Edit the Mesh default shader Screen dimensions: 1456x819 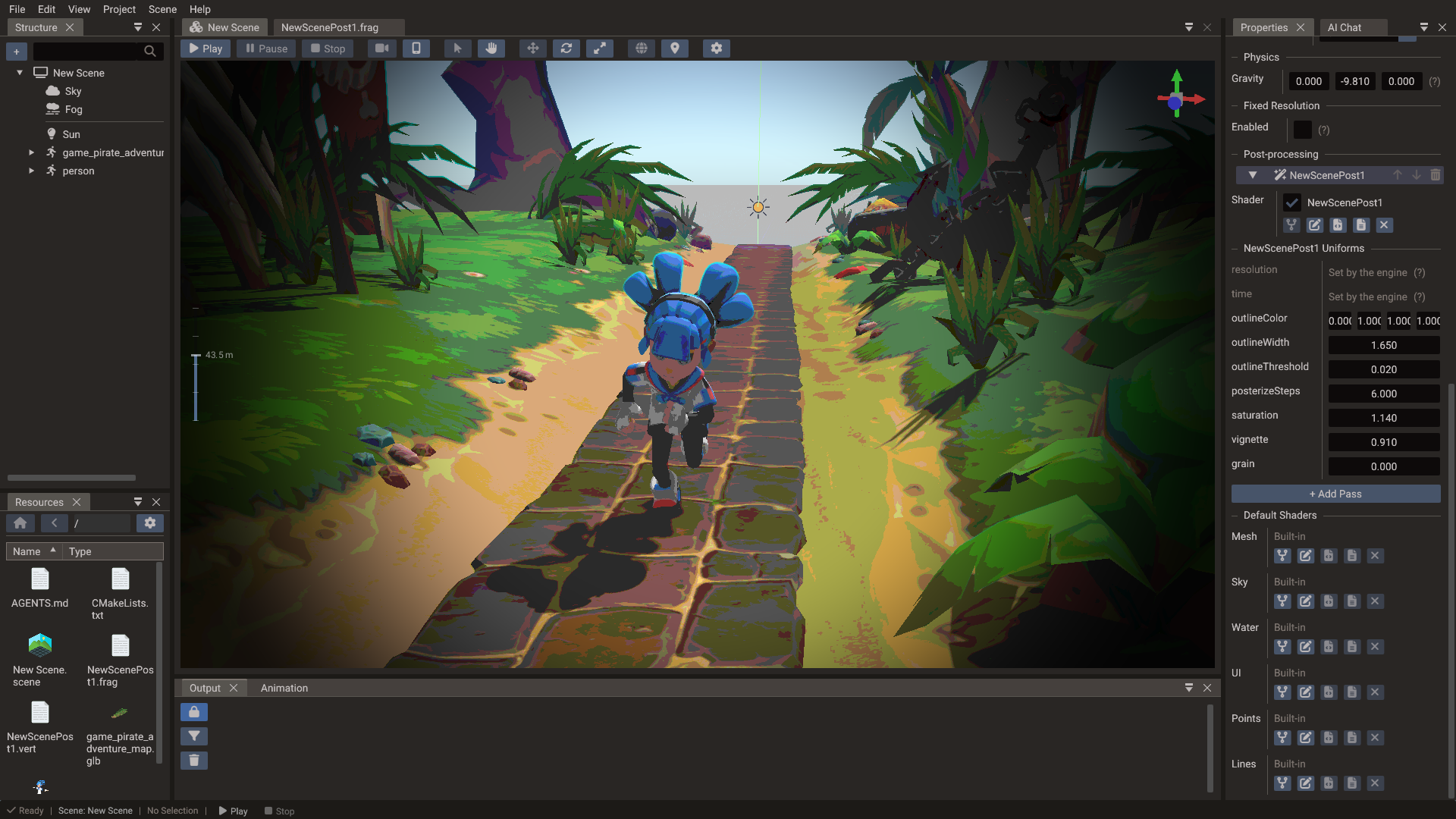pyautogui.click(x=1305, y=556)
